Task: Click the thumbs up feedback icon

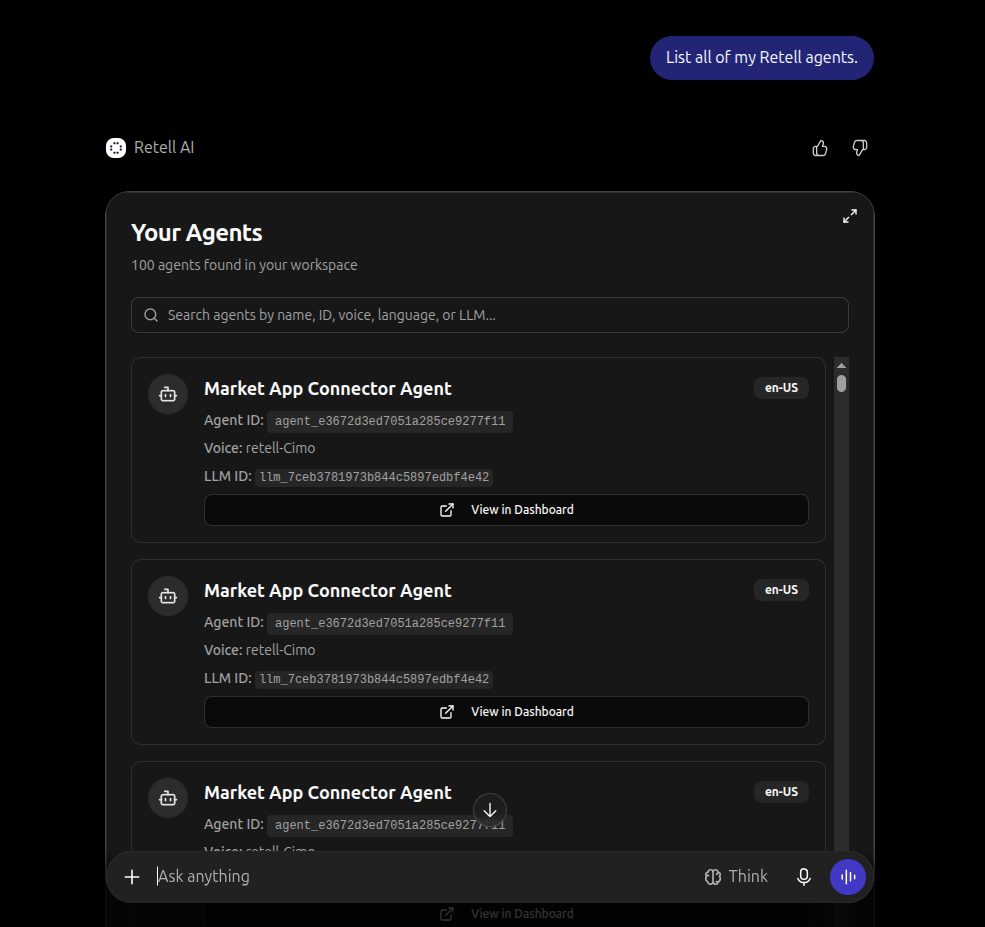Action: pos(820,148)
